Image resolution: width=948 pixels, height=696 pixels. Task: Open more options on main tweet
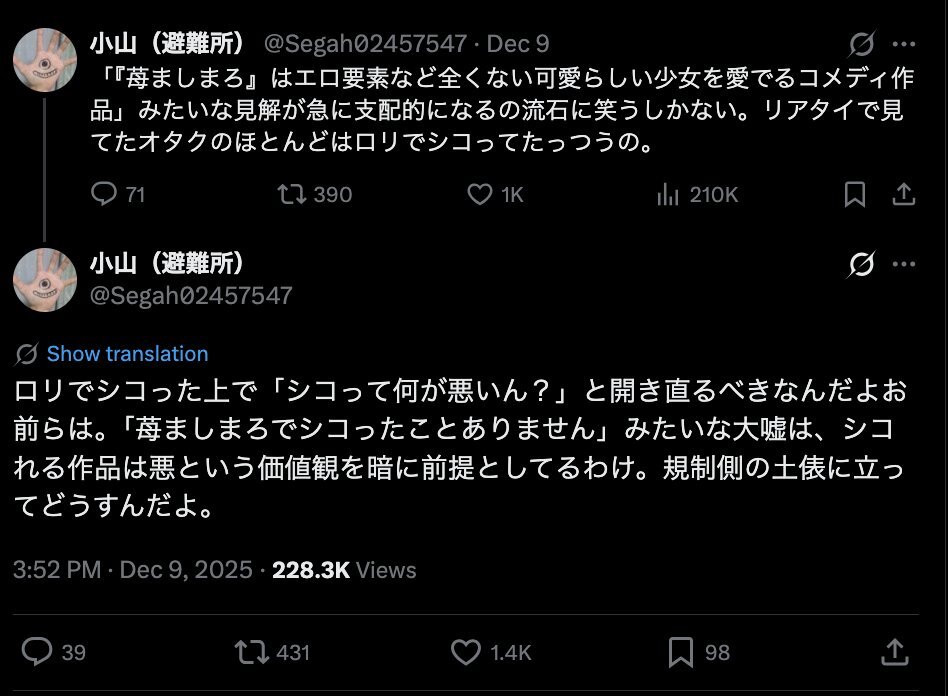[903, 265]
